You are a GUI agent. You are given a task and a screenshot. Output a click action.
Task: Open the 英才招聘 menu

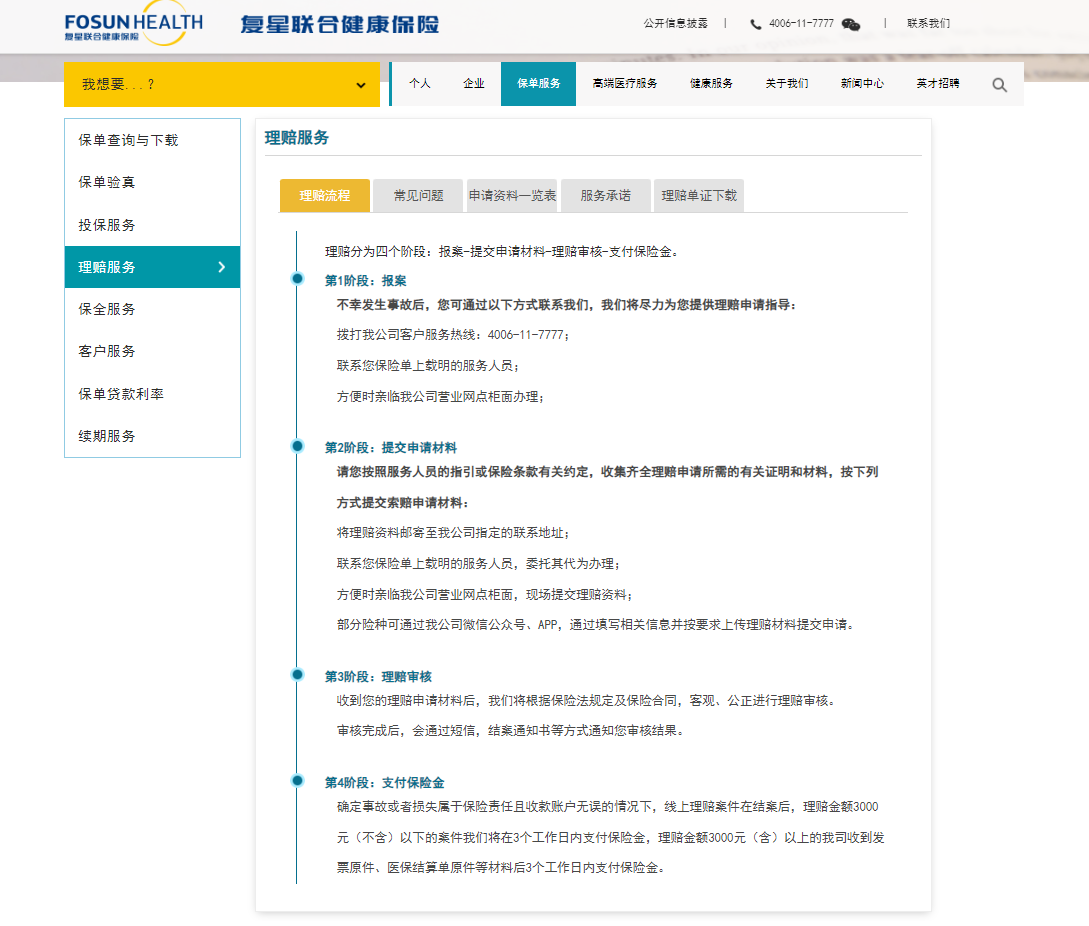(x=938, y=83)
